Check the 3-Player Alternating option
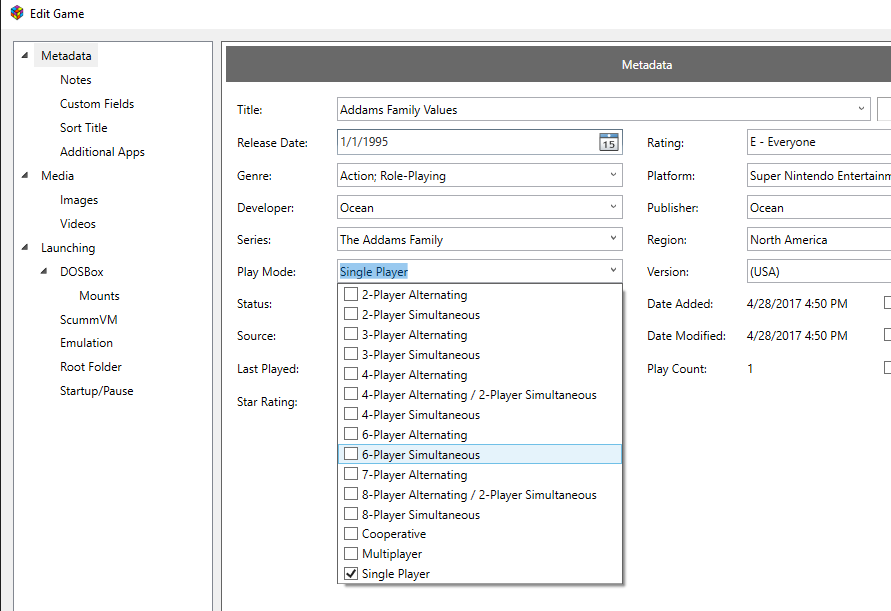 pyautogui.click(x=351, y=334)
